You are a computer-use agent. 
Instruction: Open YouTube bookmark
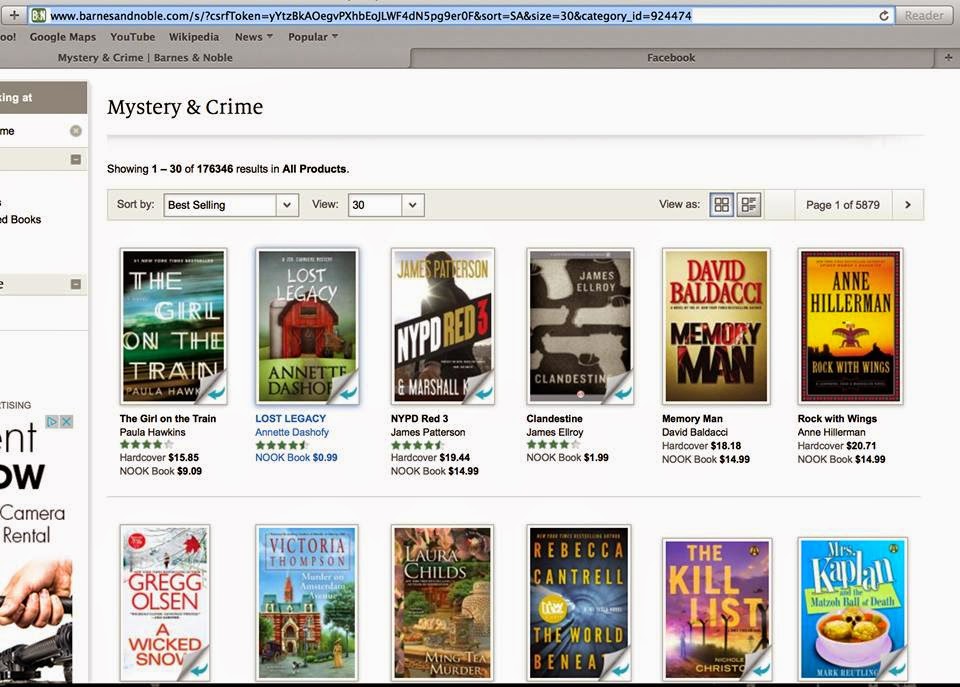pos(132,37)
